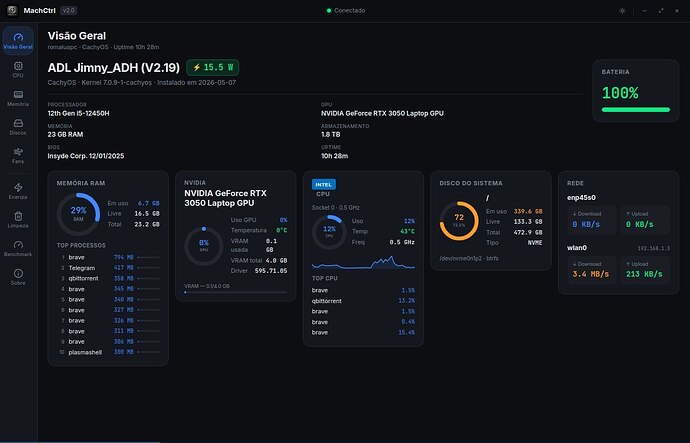Click NVIDIA GeForce RTX 3050 Laptop GPU info value
Viewport: 690px width, 443px height.
pyautogui.click(x=382, y=113)
